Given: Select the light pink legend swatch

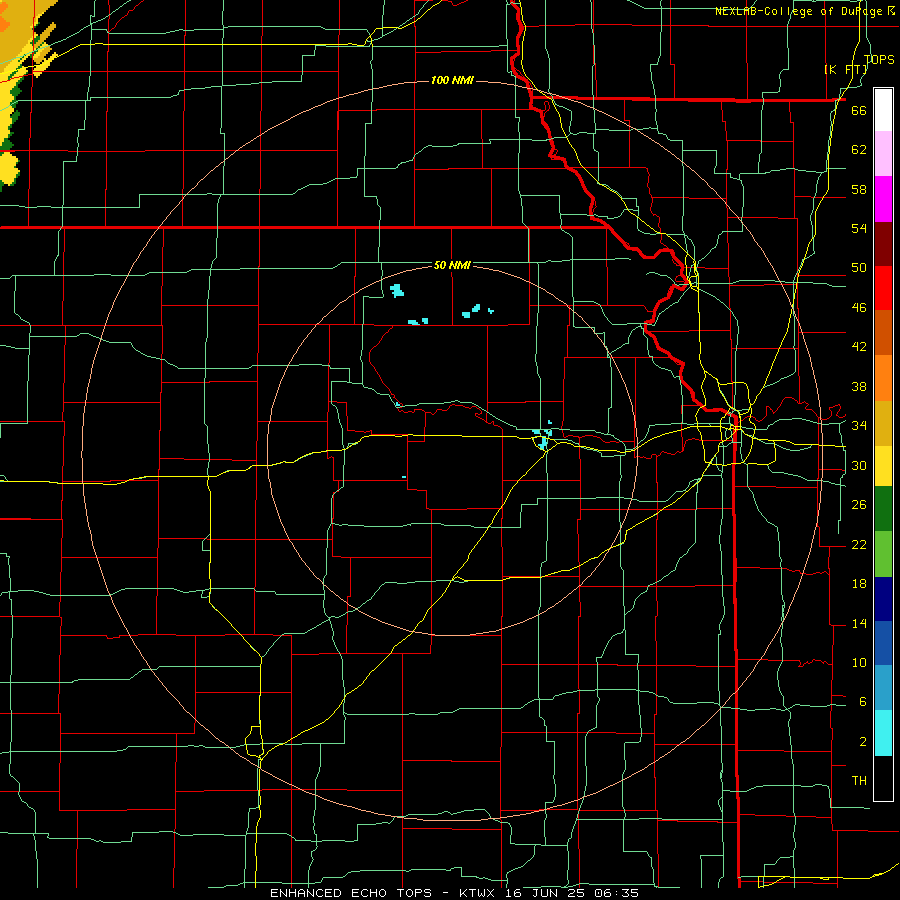Looking at the screenshot, I should coord(883,153).
